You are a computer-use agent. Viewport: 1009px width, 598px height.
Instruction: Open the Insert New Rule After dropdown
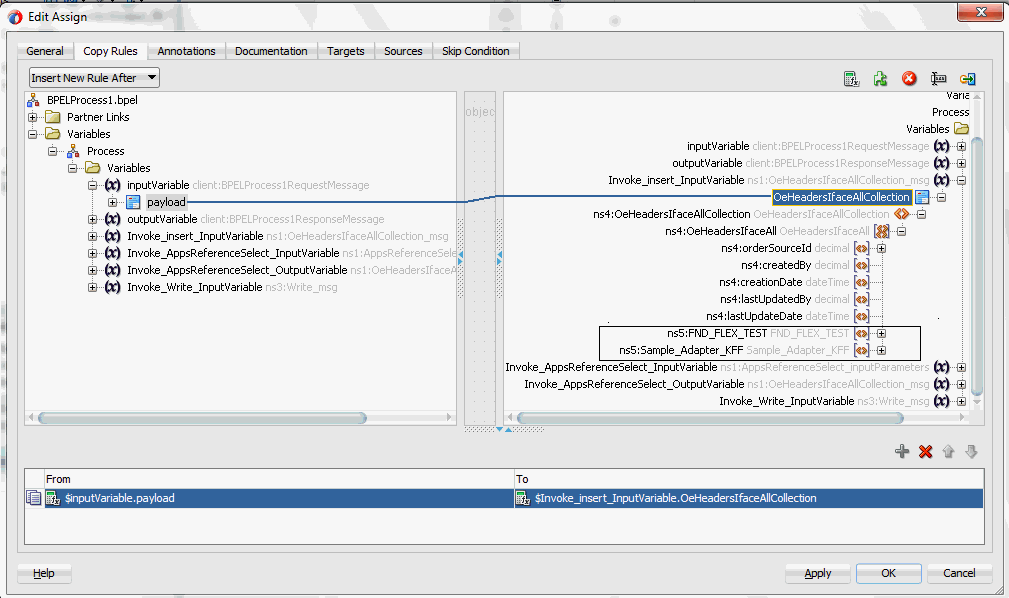click(95, 78)
